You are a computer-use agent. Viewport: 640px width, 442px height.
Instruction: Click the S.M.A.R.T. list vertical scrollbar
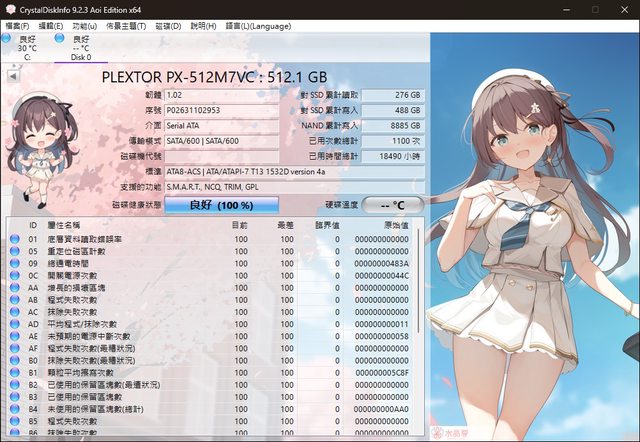pos(419,282)
